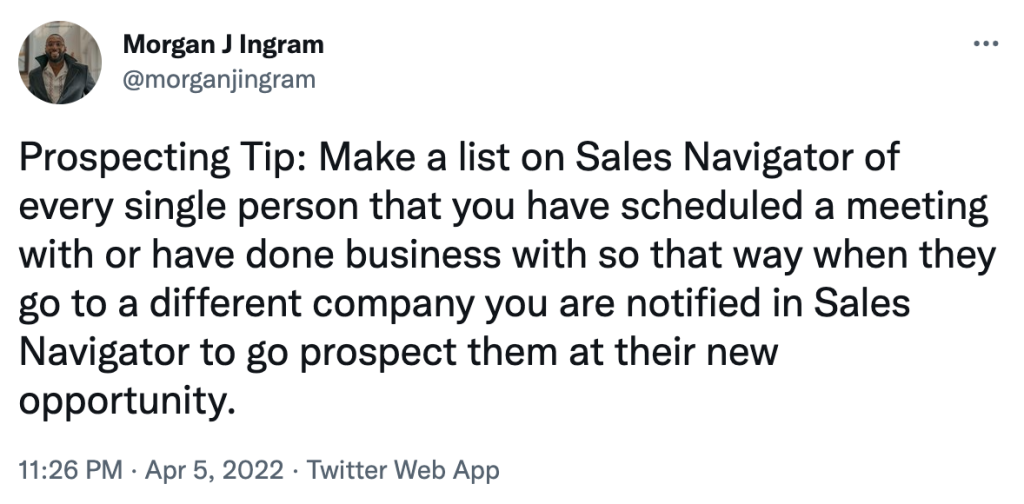Click the 11:26 PM timestamp
The height and width of the screenshot is (504, 1024).
pos(71,470)
